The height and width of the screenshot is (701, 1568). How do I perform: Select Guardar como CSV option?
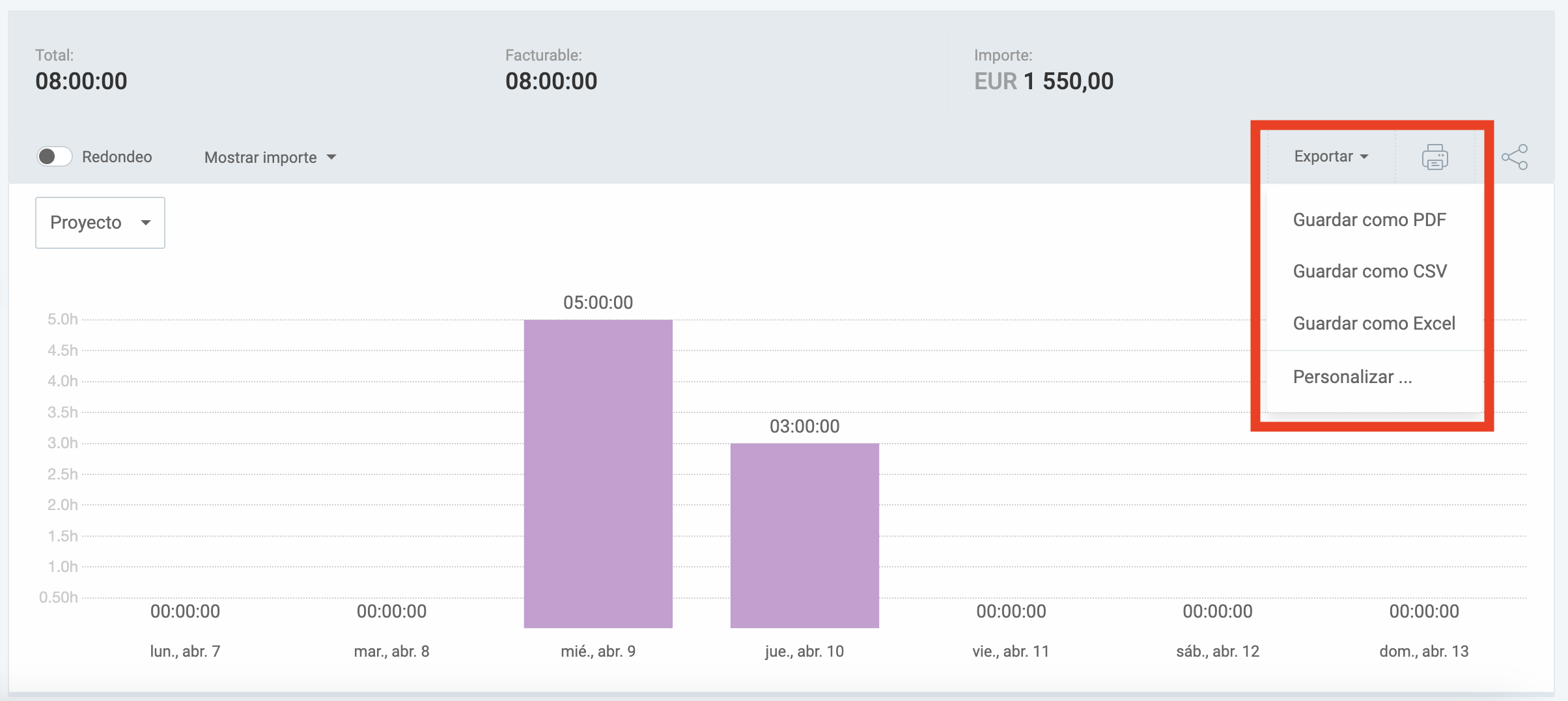pos(1369,272)
